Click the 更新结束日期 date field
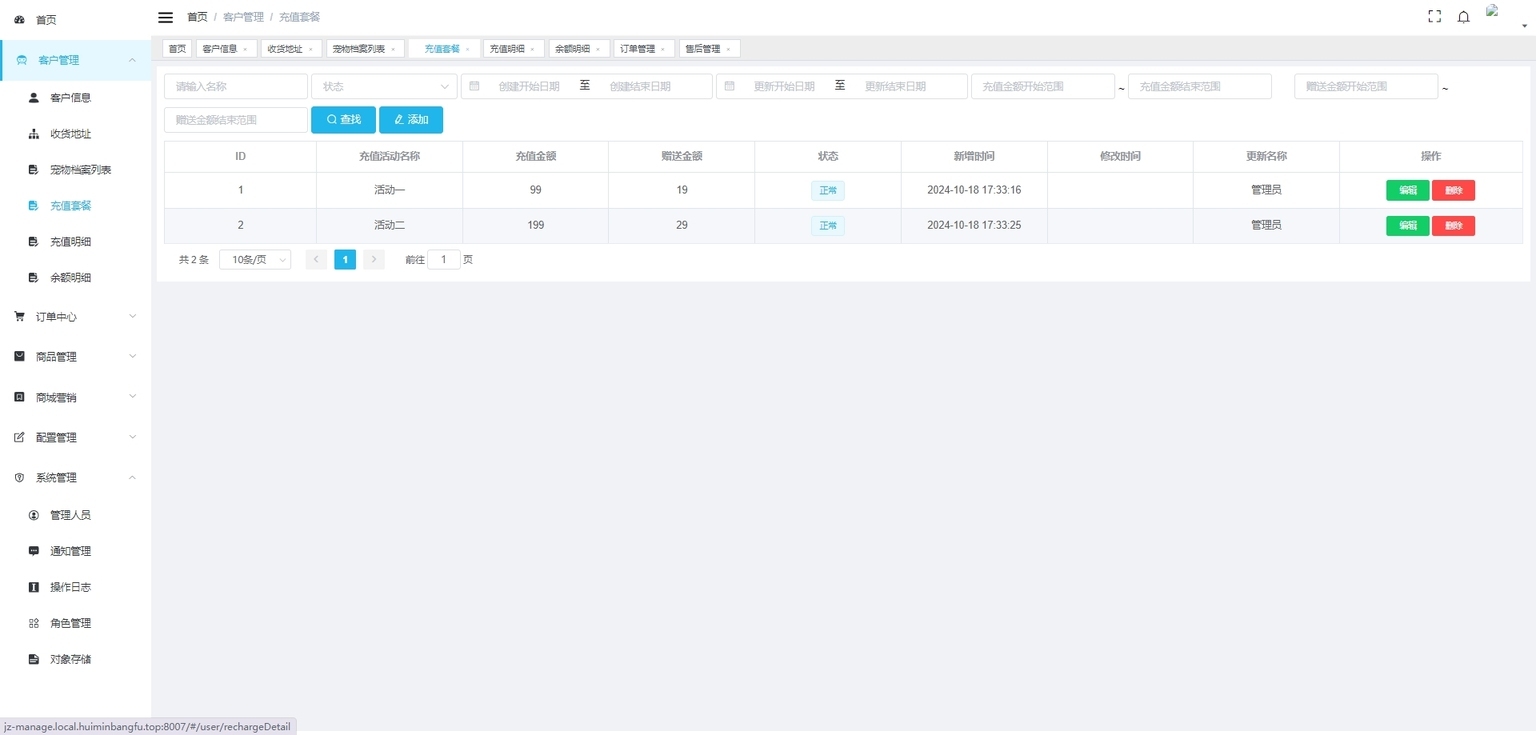The height and width of the screenshot is (735, 1536). click(895, 87)
